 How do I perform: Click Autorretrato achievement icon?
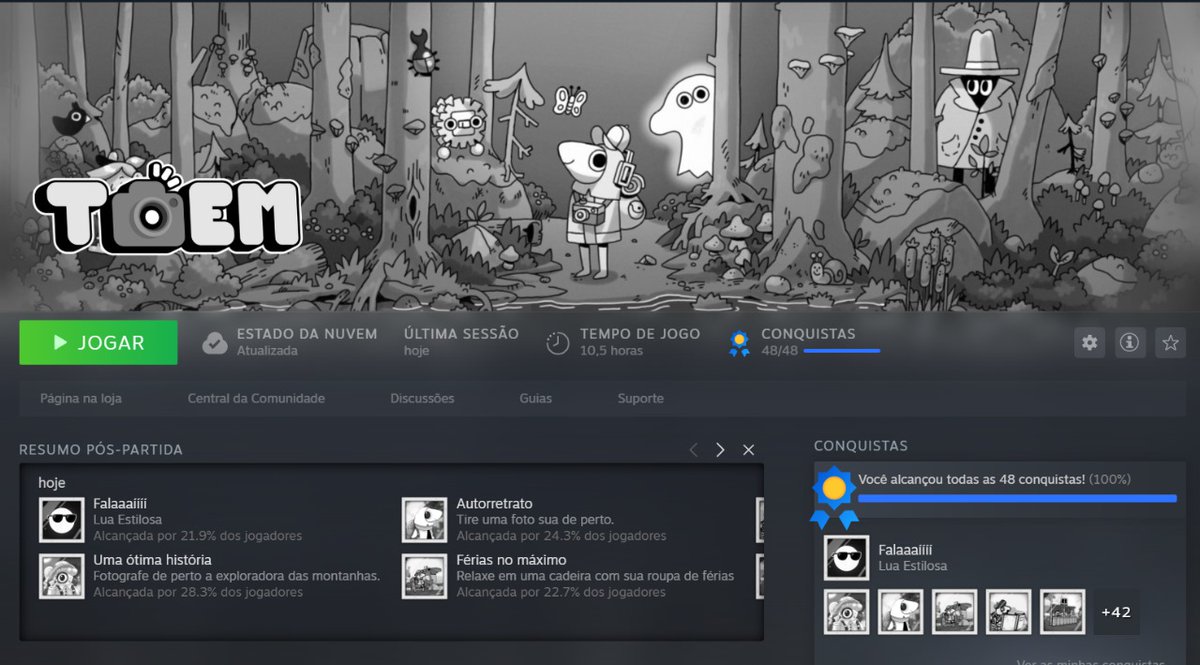coord(424,519)
